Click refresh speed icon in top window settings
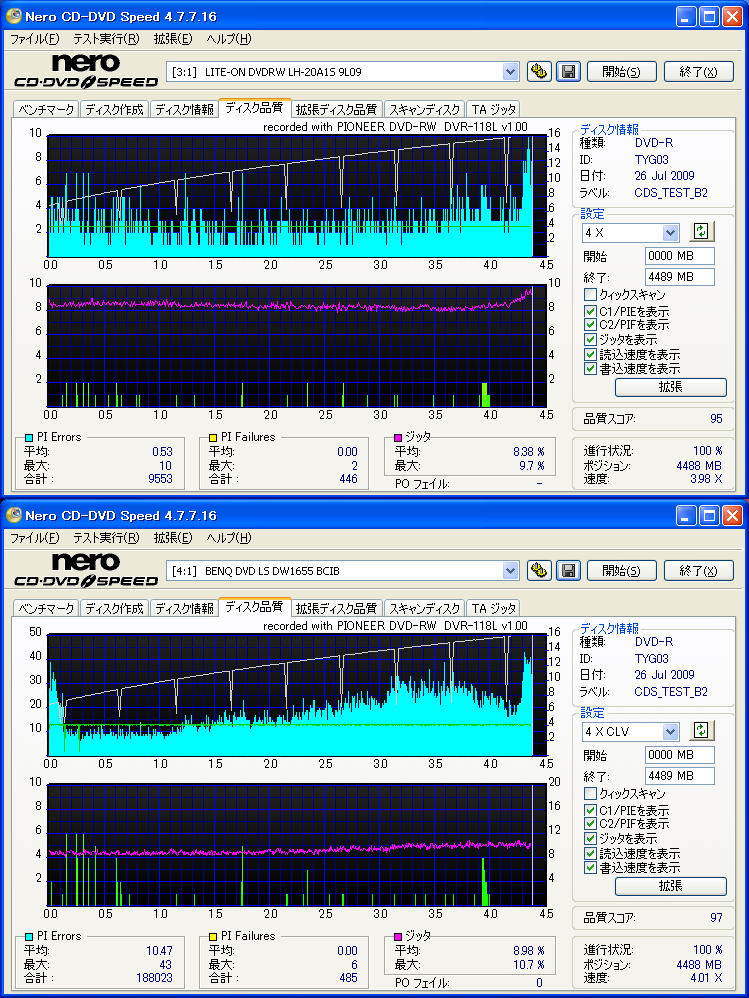The image size is (749, 998). [701, 232]
